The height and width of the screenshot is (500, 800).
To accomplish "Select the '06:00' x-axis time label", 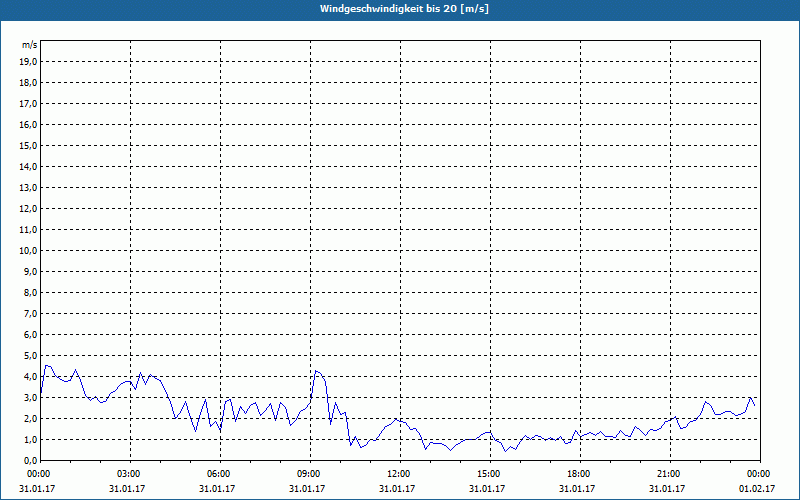I will pyautogui.click(x=220, y=474).
